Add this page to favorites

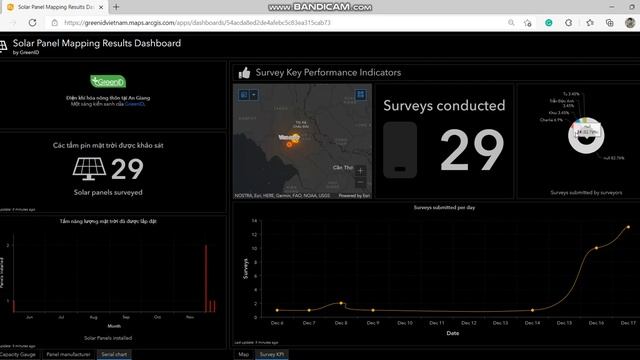point(528,23)
